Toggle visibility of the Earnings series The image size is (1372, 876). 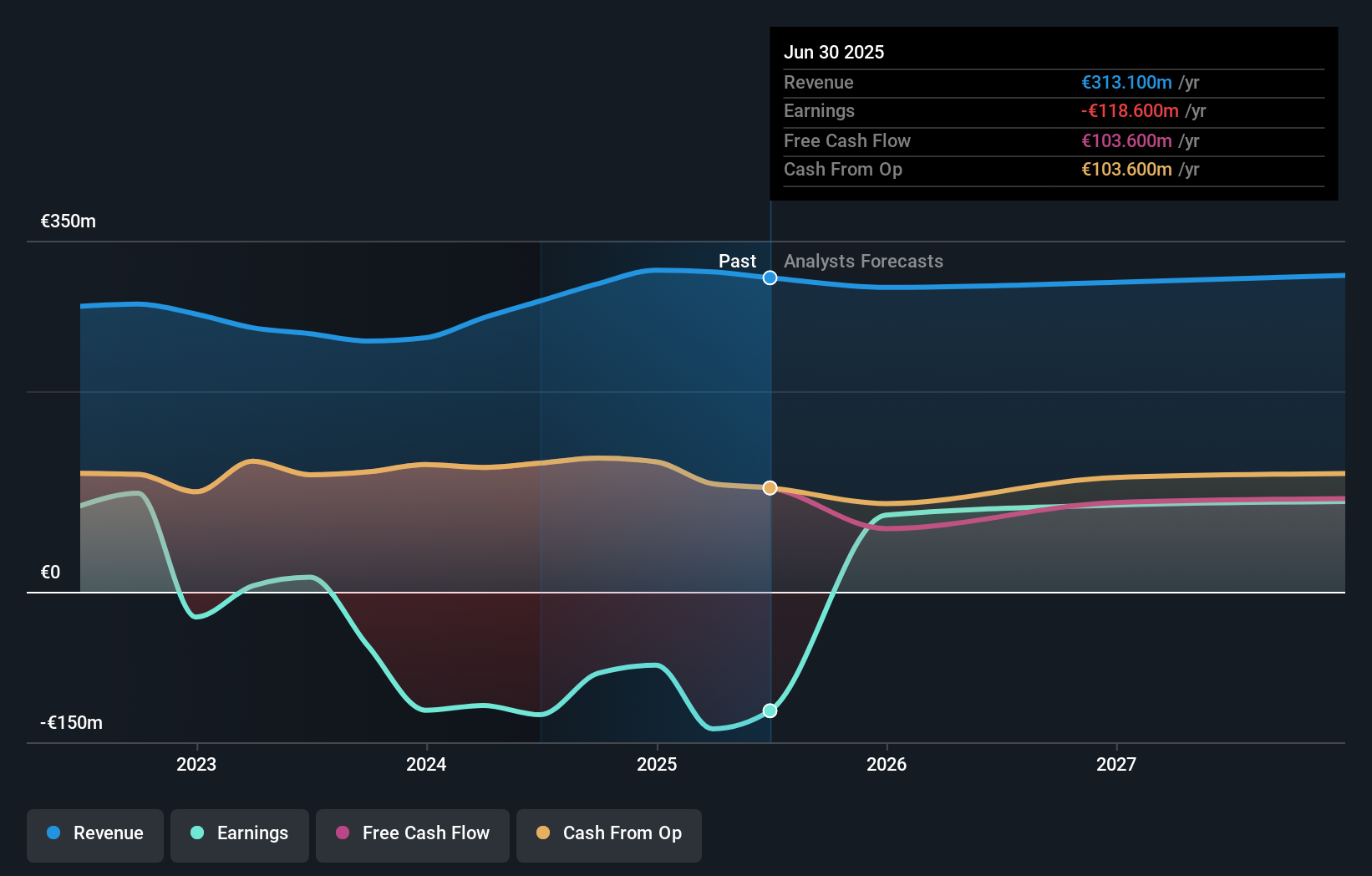[x=240, y=835]
